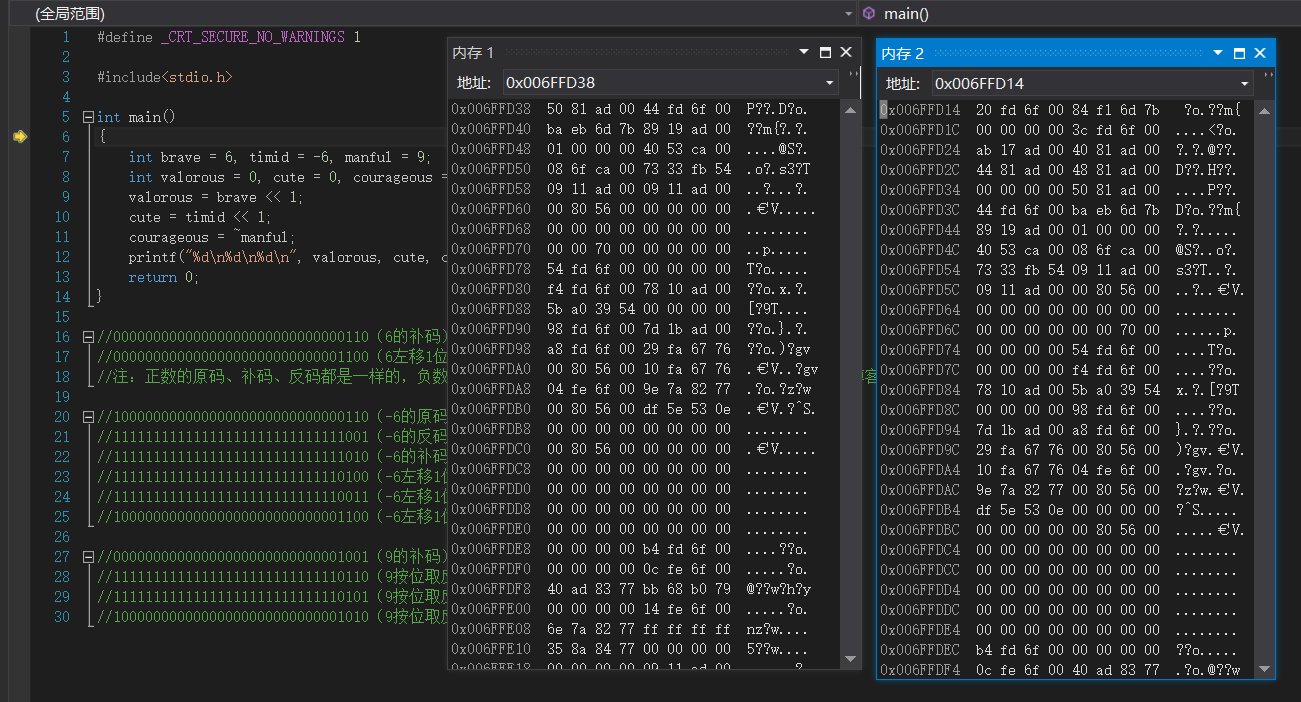
Task: Click the 'return 0;' code line
Action: 164,277
